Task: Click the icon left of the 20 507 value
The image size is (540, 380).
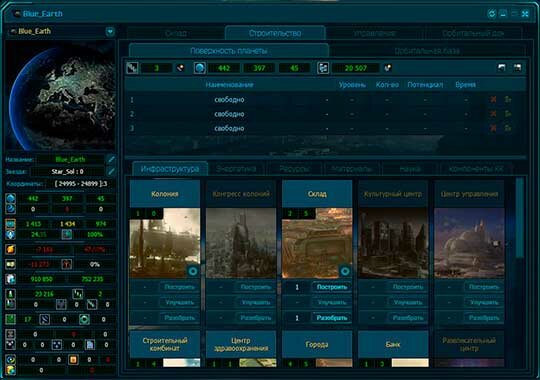Action: tap(323, 68)
